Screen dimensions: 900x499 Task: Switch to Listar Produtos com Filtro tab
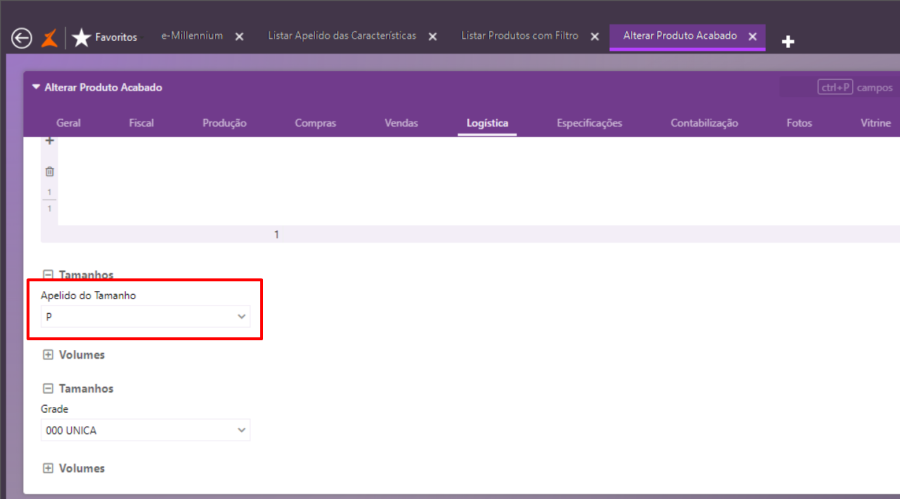coord(519,36)
